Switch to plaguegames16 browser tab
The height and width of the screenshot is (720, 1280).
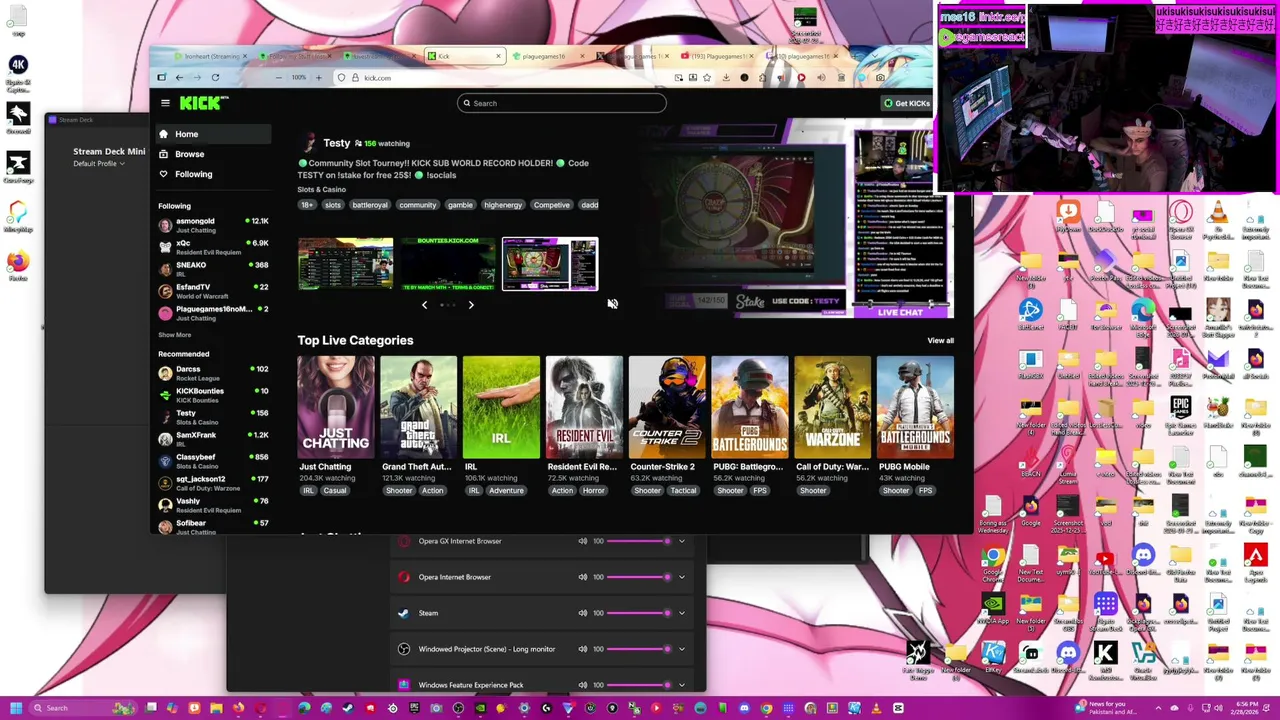[x=546, y=56]
